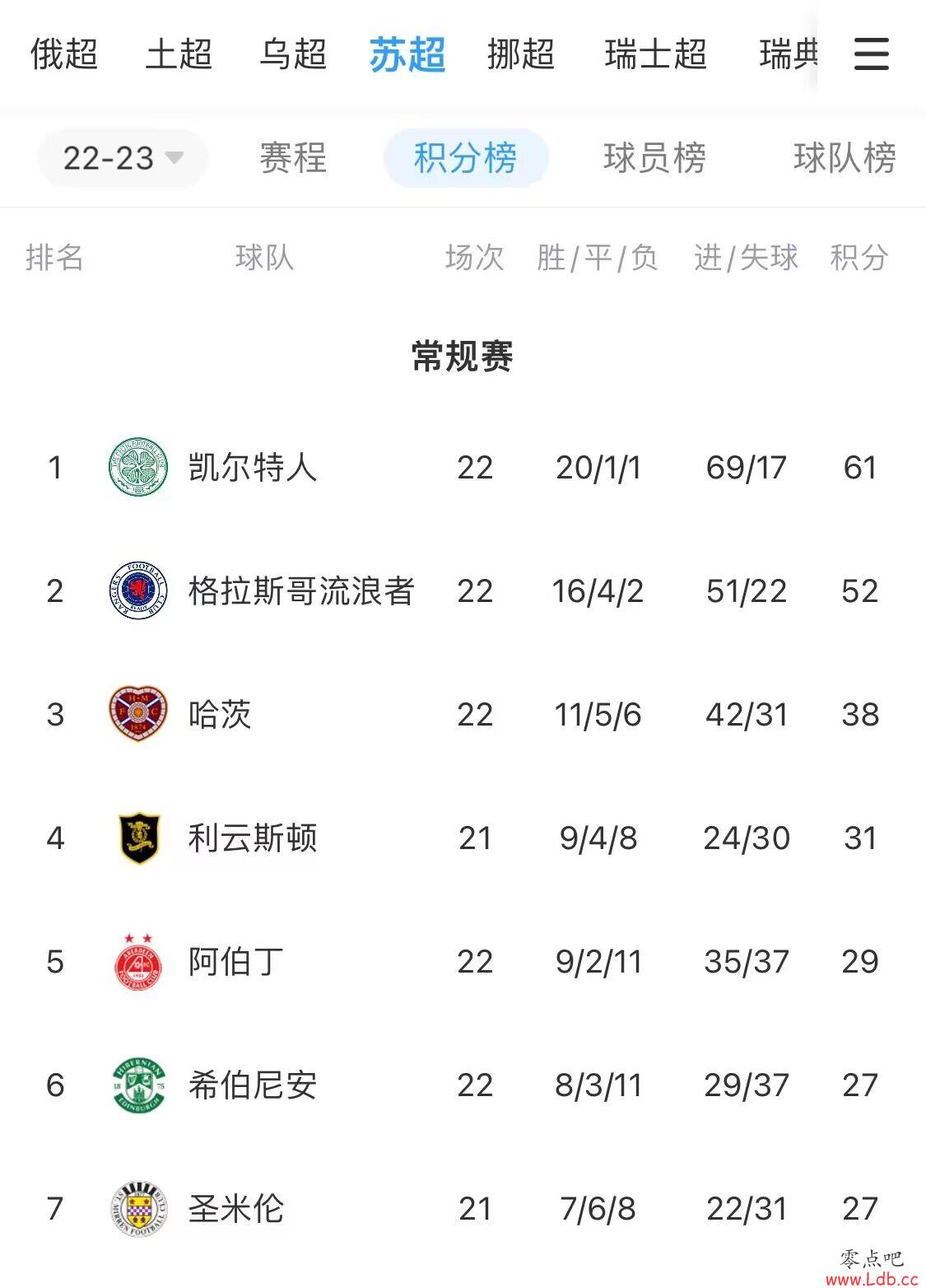Select the 挪超 league tab
Screen dimensions: 926x1288
click(521, 54)
